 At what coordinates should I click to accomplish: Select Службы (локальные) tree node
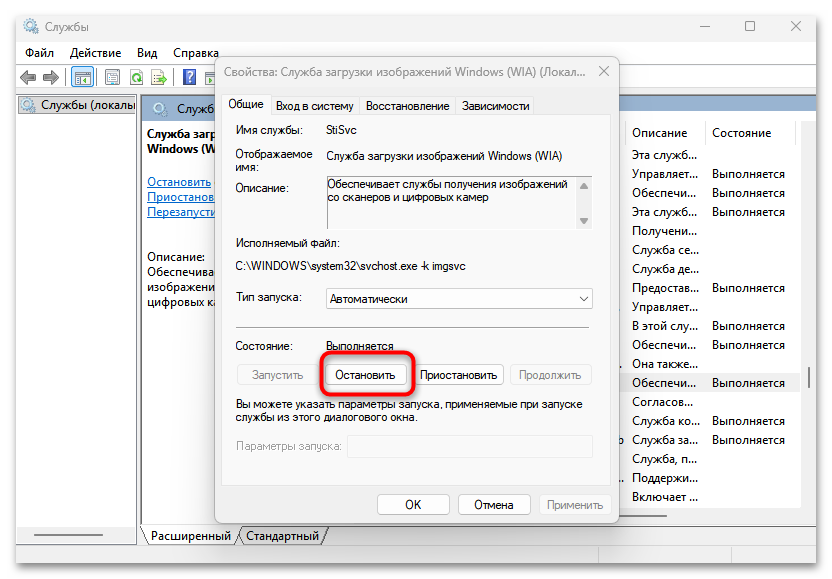78,105
